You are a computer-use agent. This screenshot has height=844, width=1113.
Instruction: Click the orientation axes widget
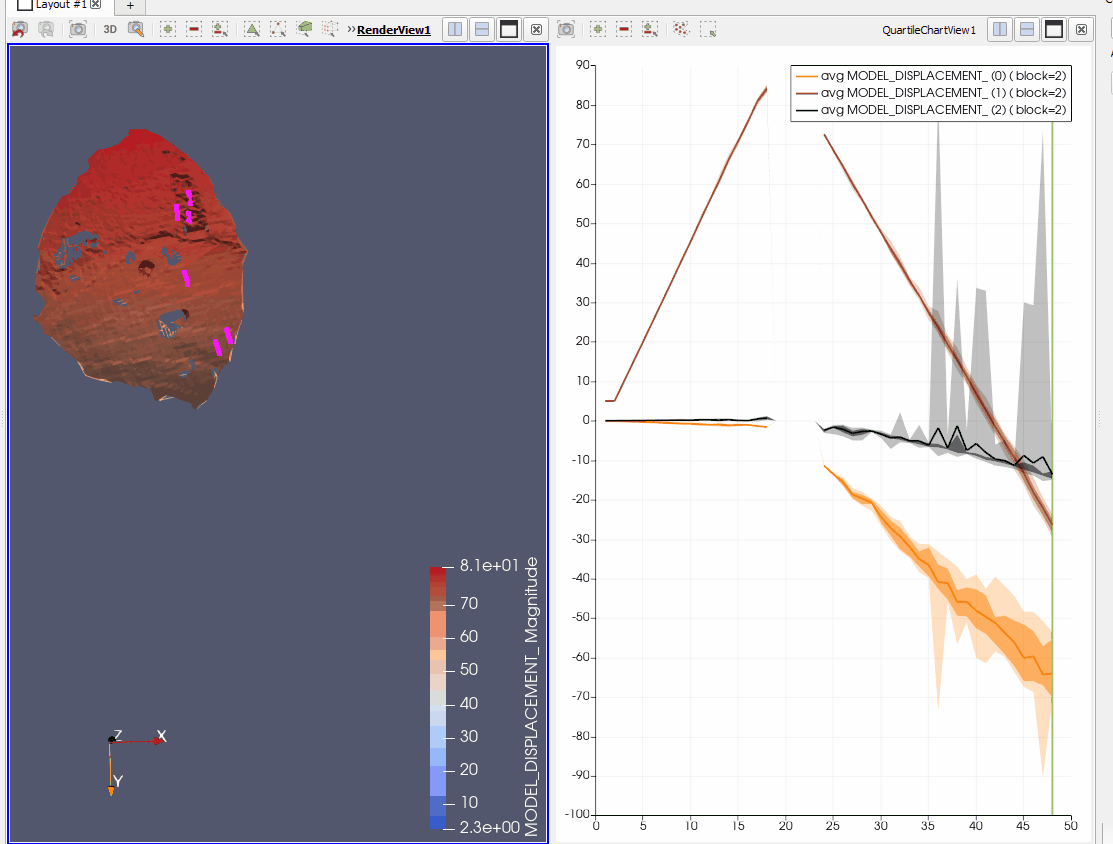coord(135,762)
